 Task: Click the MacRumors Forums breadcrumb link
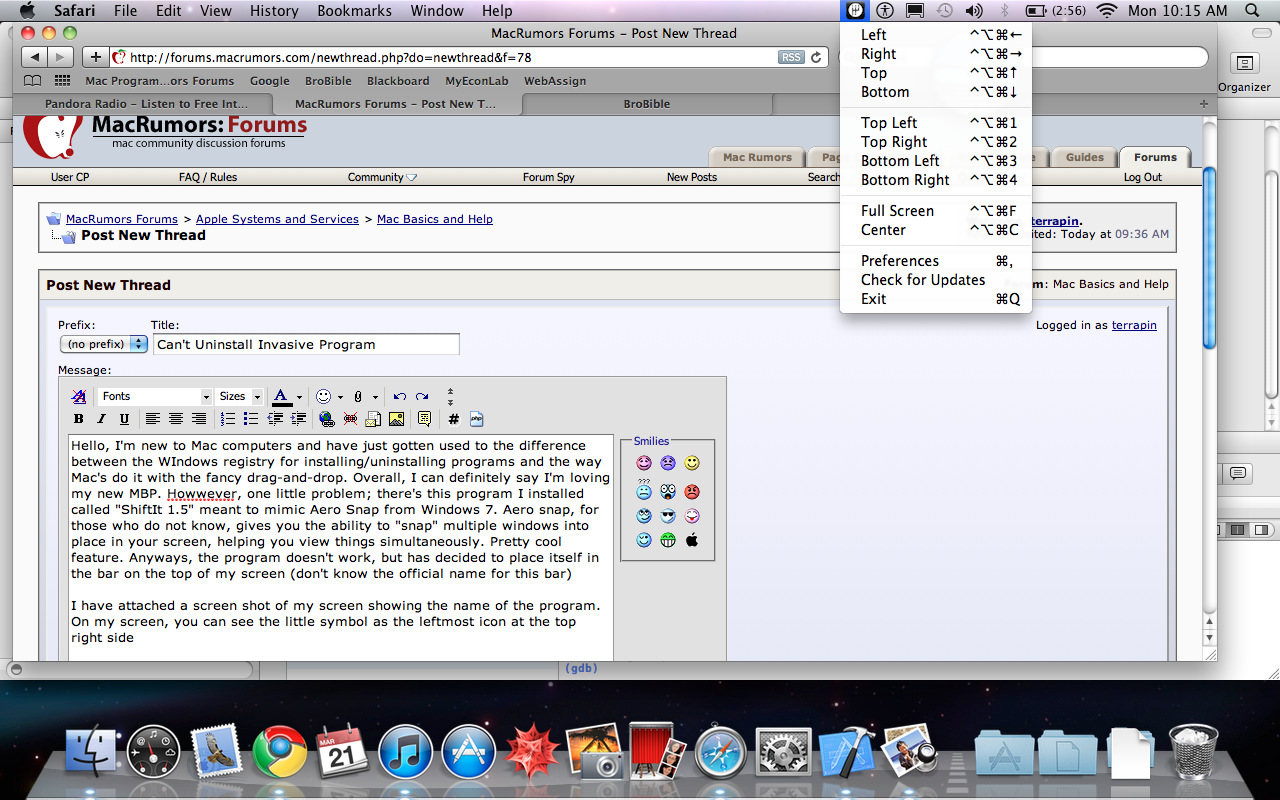(x=122, y=219)
